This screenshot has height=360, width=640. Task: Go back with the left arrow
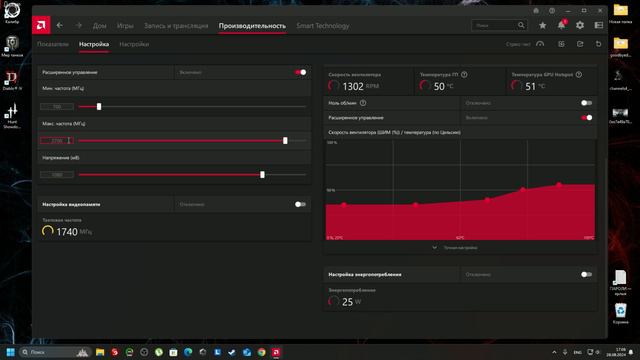point(60,25)
